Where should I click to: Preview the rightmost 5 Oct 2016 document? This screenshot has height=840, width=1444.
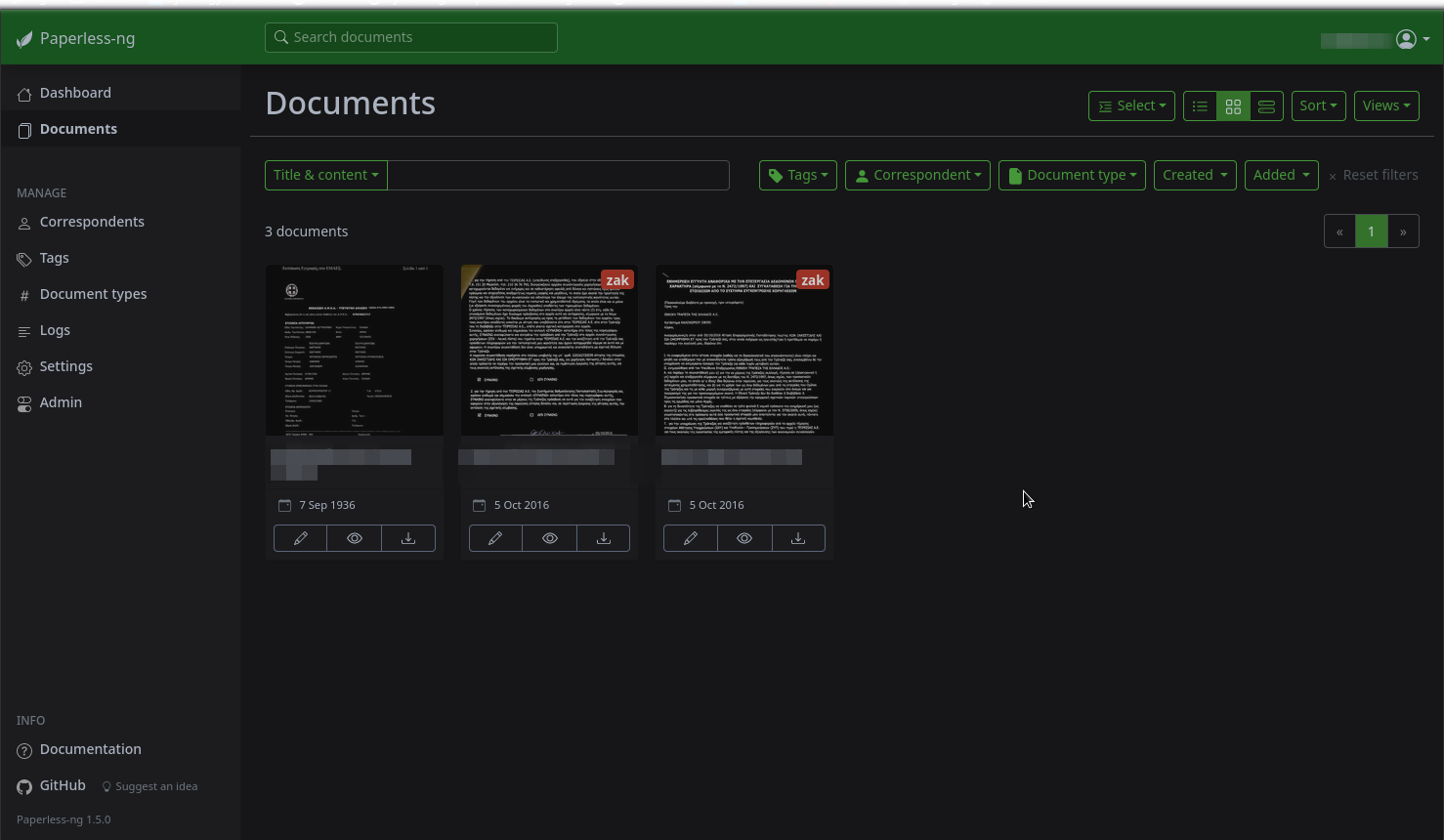[x=744, y=538]
